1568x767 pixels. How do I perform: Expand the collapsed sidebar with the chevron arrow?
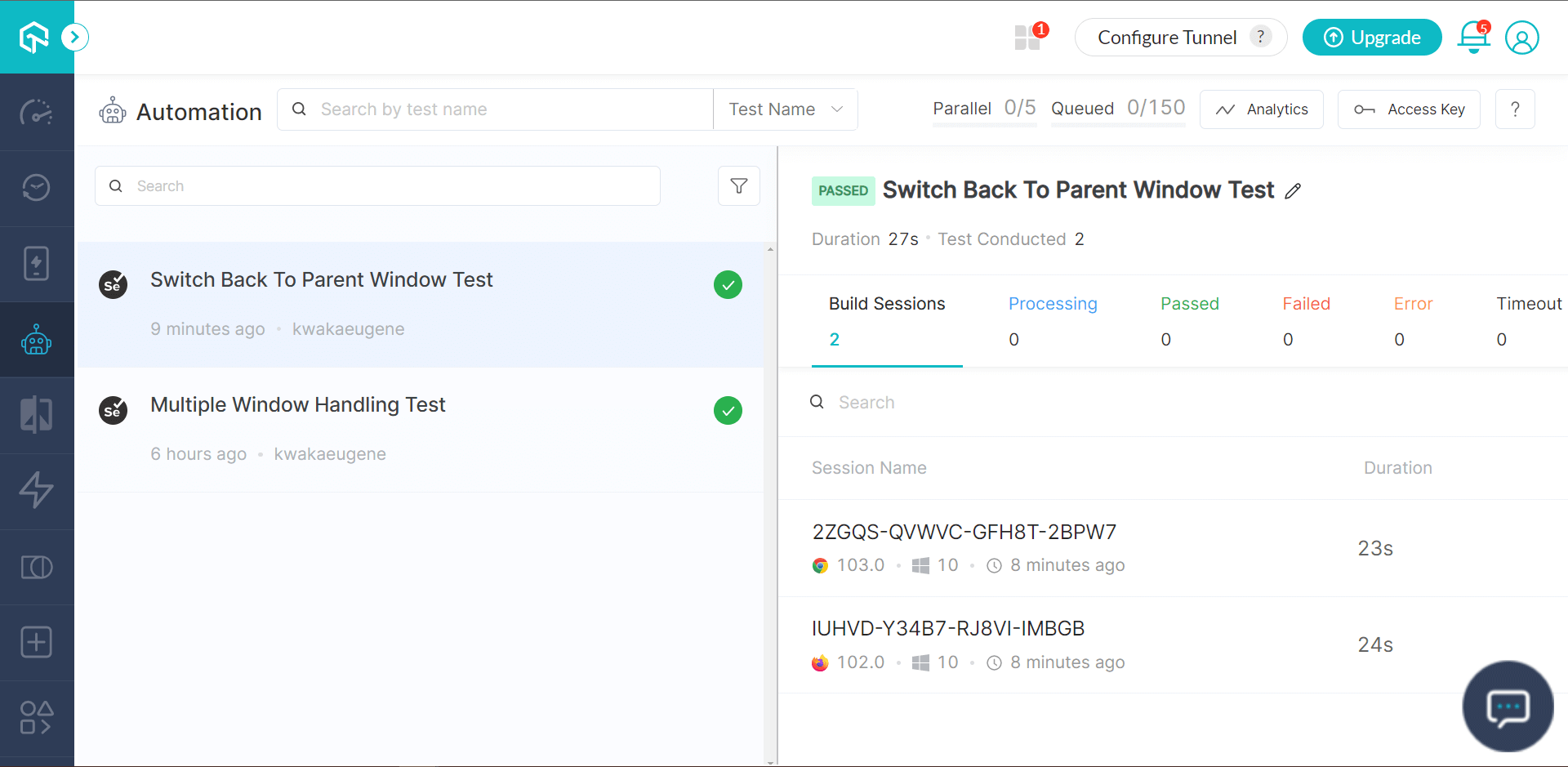tap(75, 37)
